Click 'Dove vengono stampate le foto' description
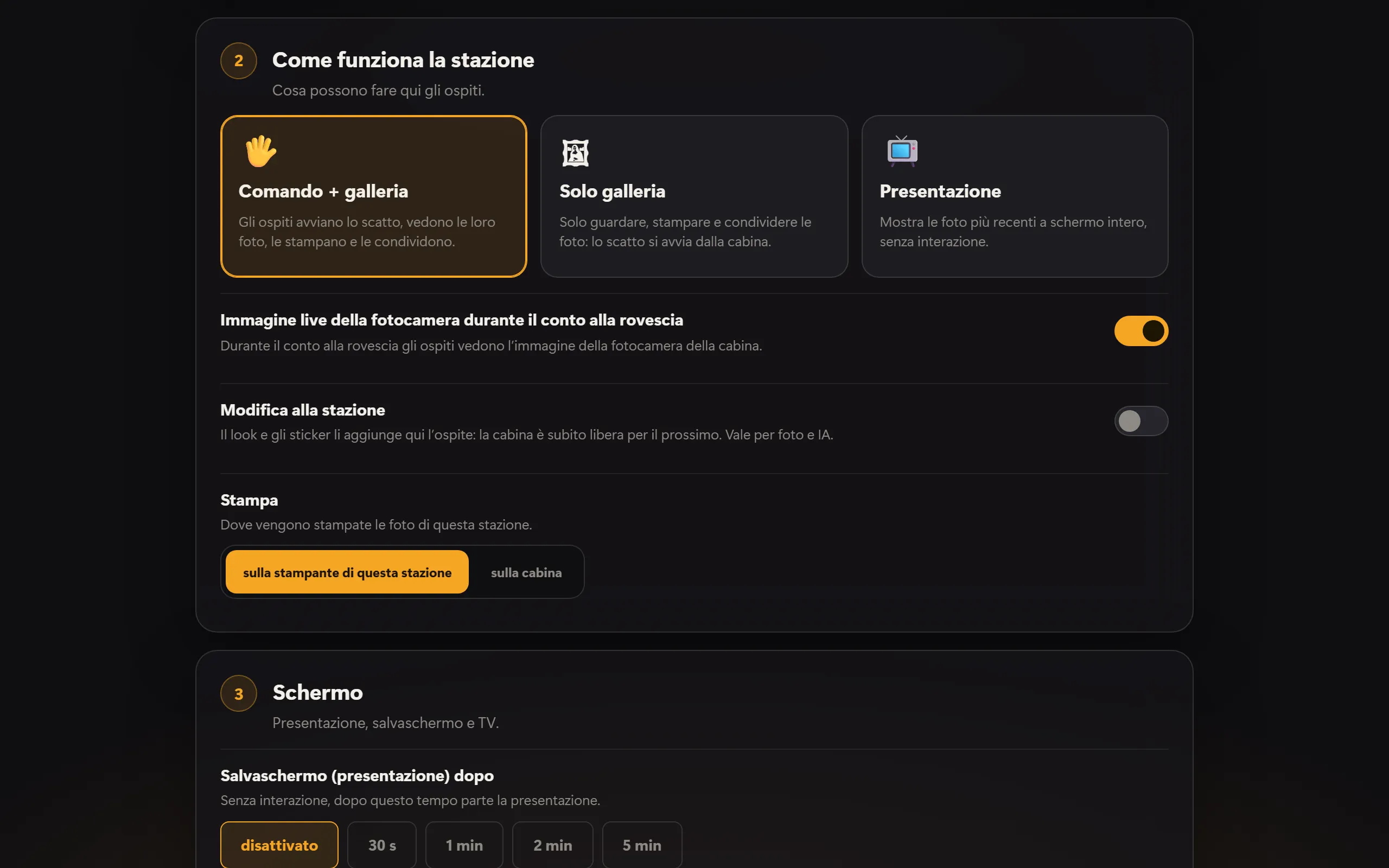This screenshot has width=1389, height=868. click(377, 525)
